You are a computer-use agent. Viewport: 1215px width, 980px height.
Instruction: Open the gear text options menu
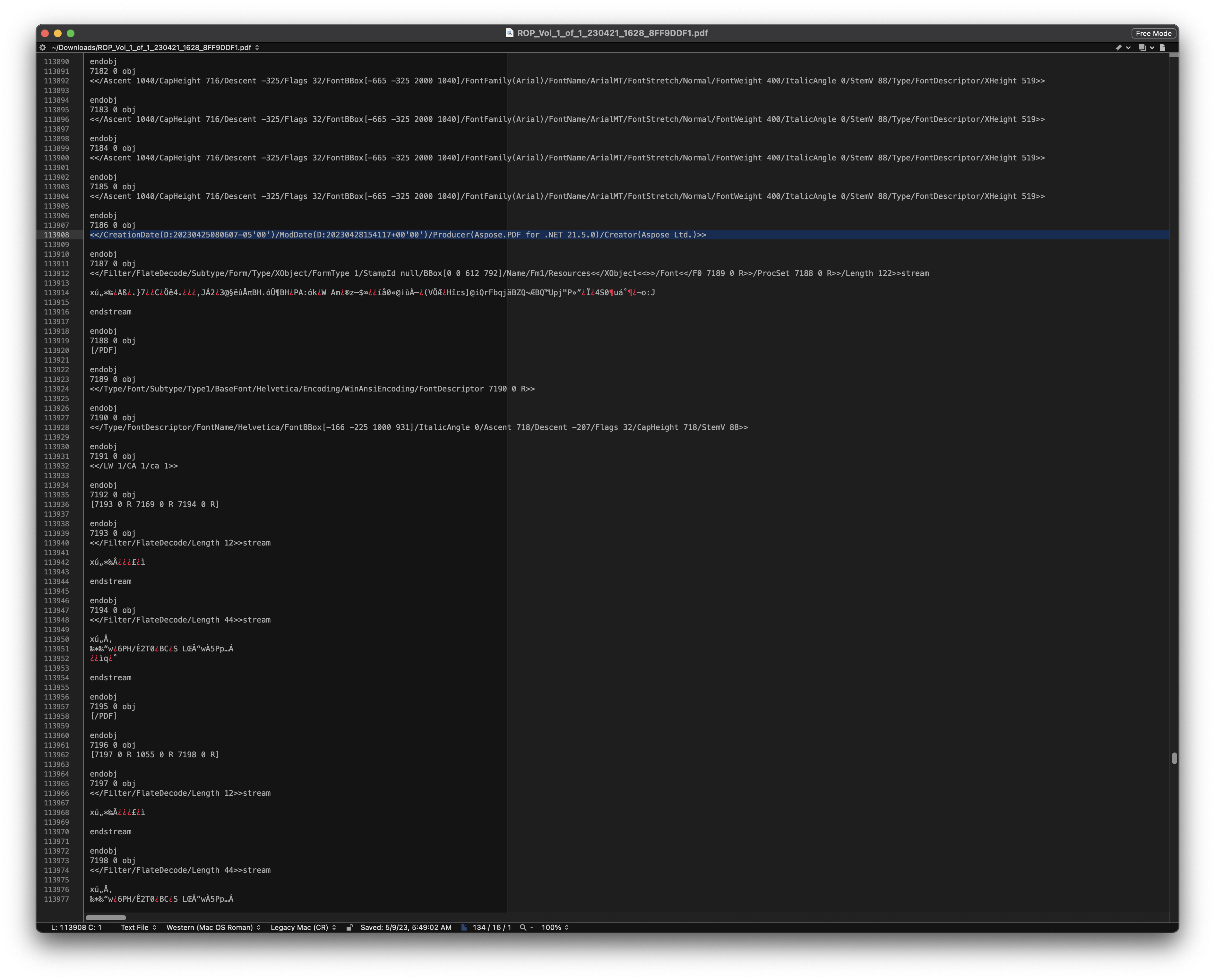[x=43, y=47]
